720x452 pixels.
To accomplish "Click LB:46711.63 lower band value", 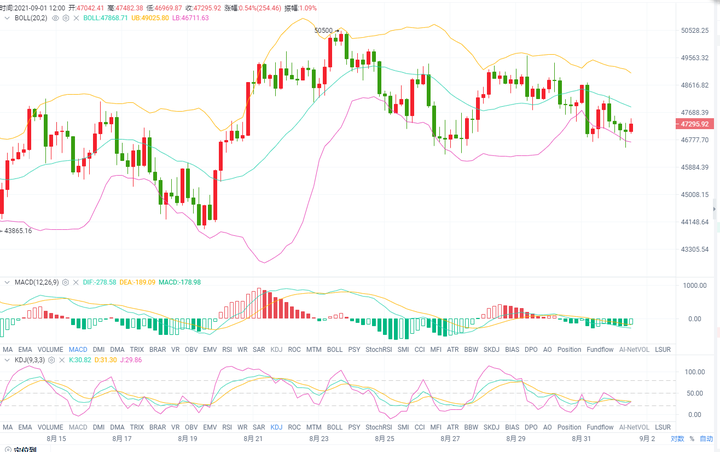I will 191,18.
